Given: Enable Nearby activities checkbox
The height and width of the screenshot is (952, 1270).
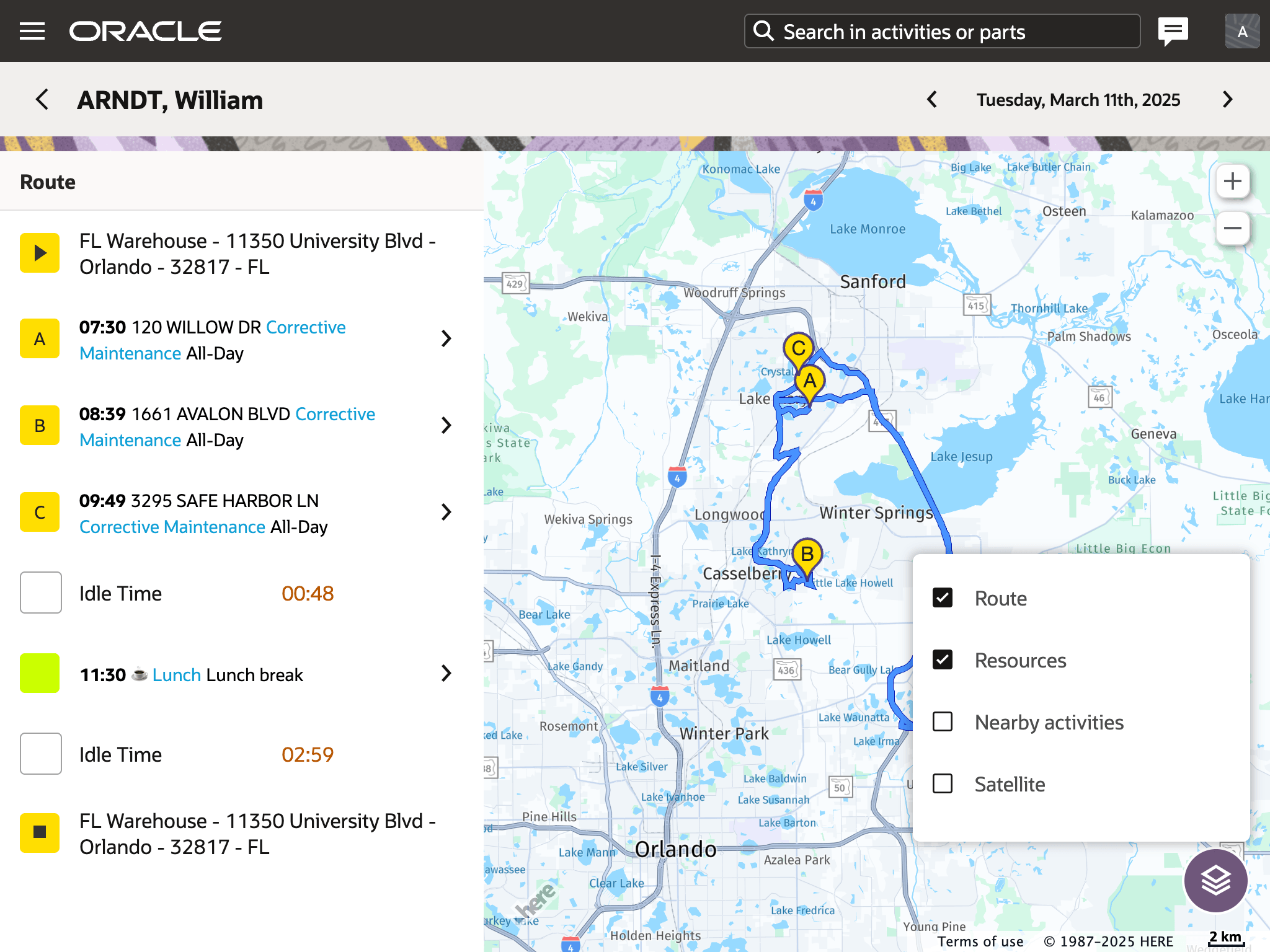Looking at the screenshot, I should (943, 722).
